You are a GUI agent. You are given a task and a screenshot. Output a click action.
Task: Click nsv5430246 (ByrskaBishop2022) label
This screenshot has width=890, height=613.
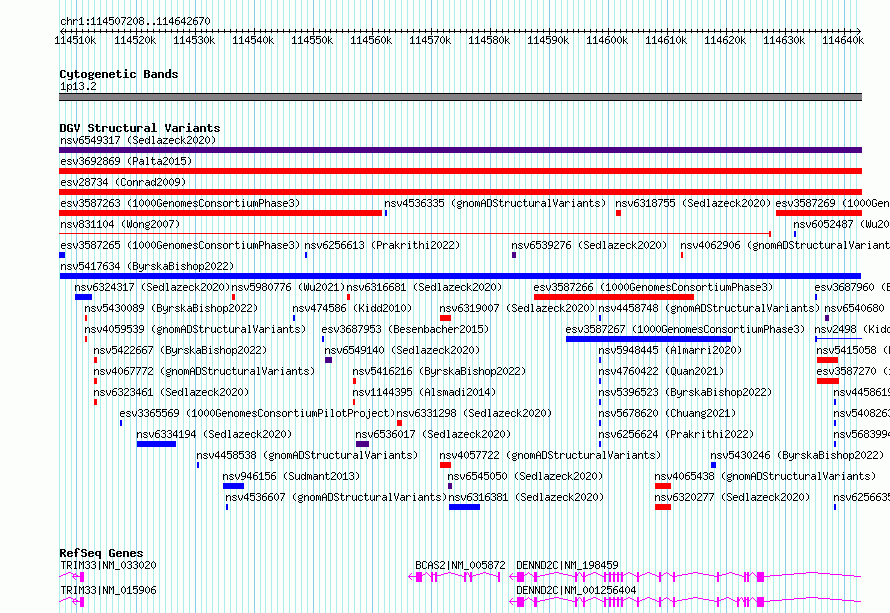pyautogui.click(x=797, y=455)
